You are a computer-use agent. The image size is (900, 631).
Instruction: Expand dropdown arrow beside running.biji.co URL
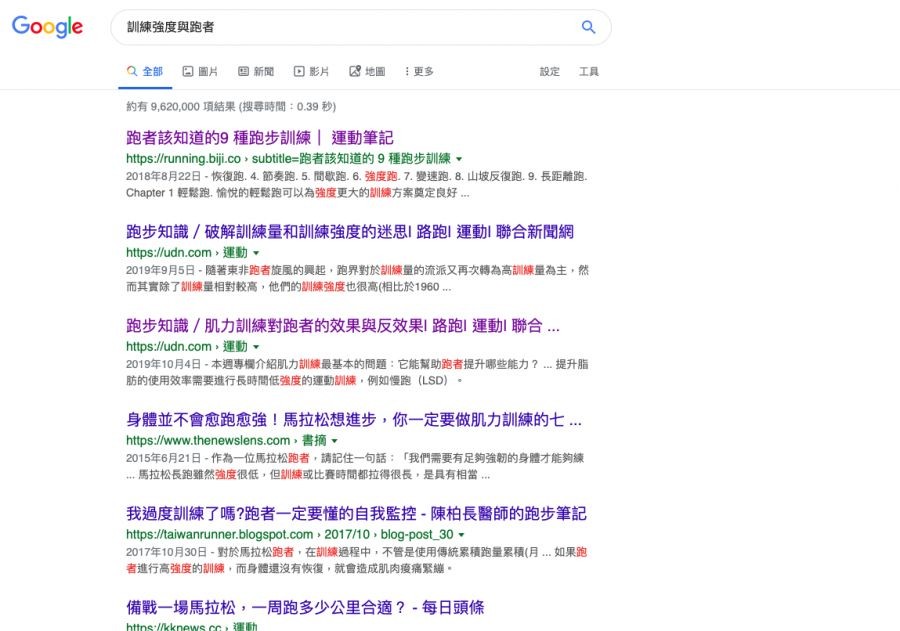point(459,159)
